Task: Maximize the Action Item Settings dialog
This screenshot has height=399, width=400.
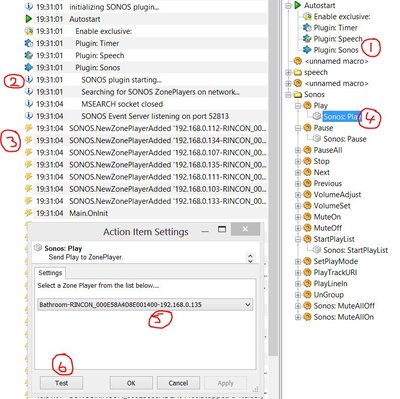Action: click(222, 229)
